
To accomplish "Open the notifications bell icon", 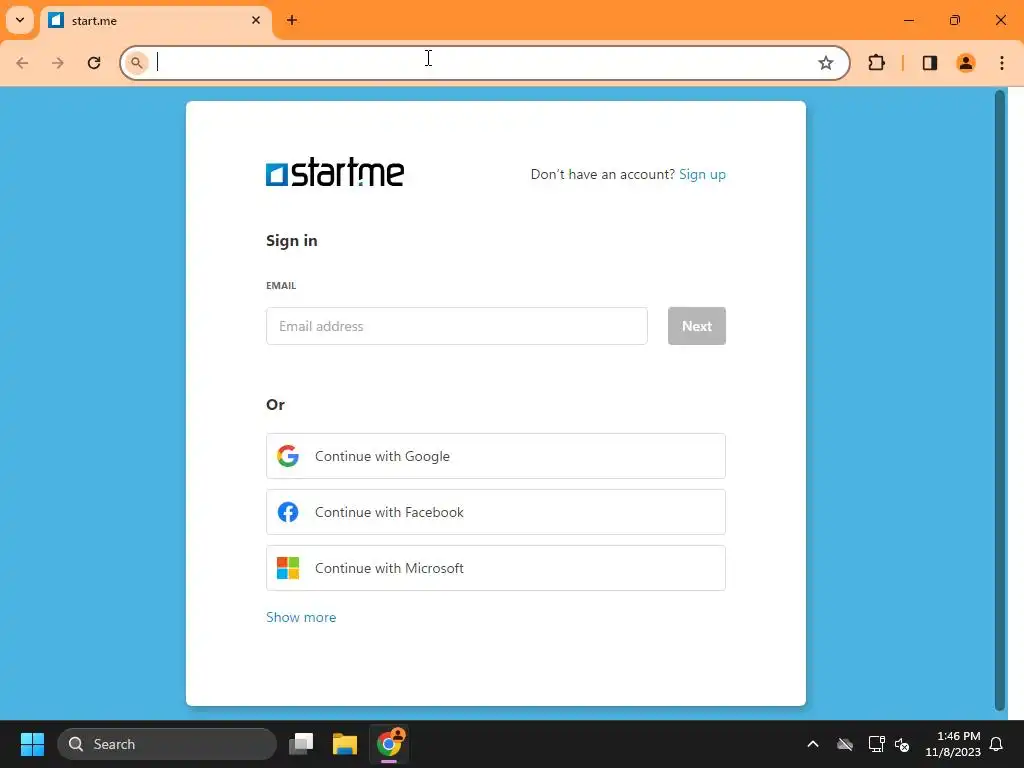I will pos(997,744).
